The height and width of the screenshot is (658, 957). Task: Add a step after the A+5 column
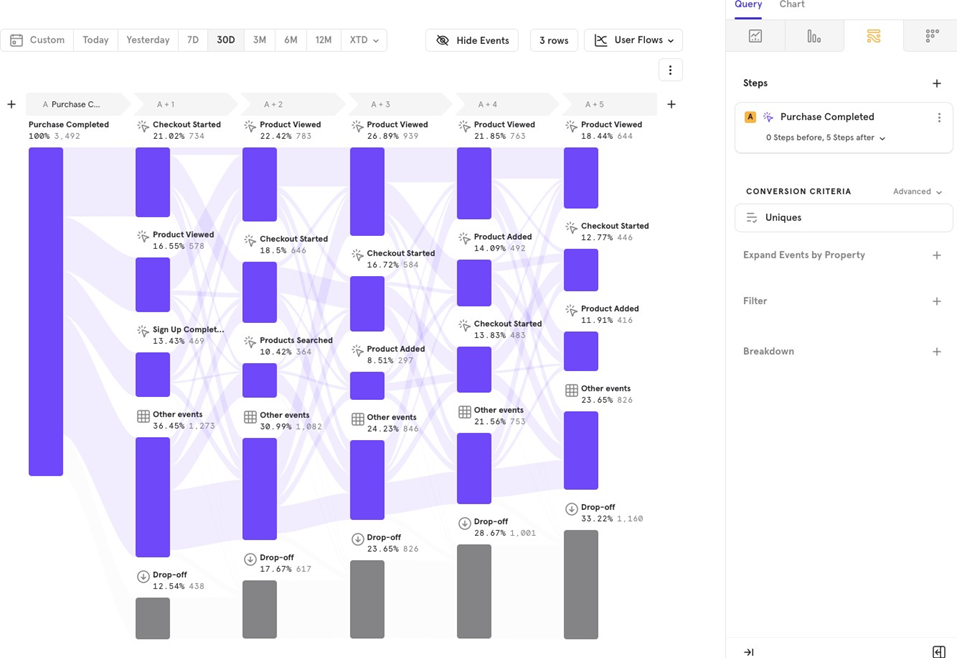coord(671,104)
